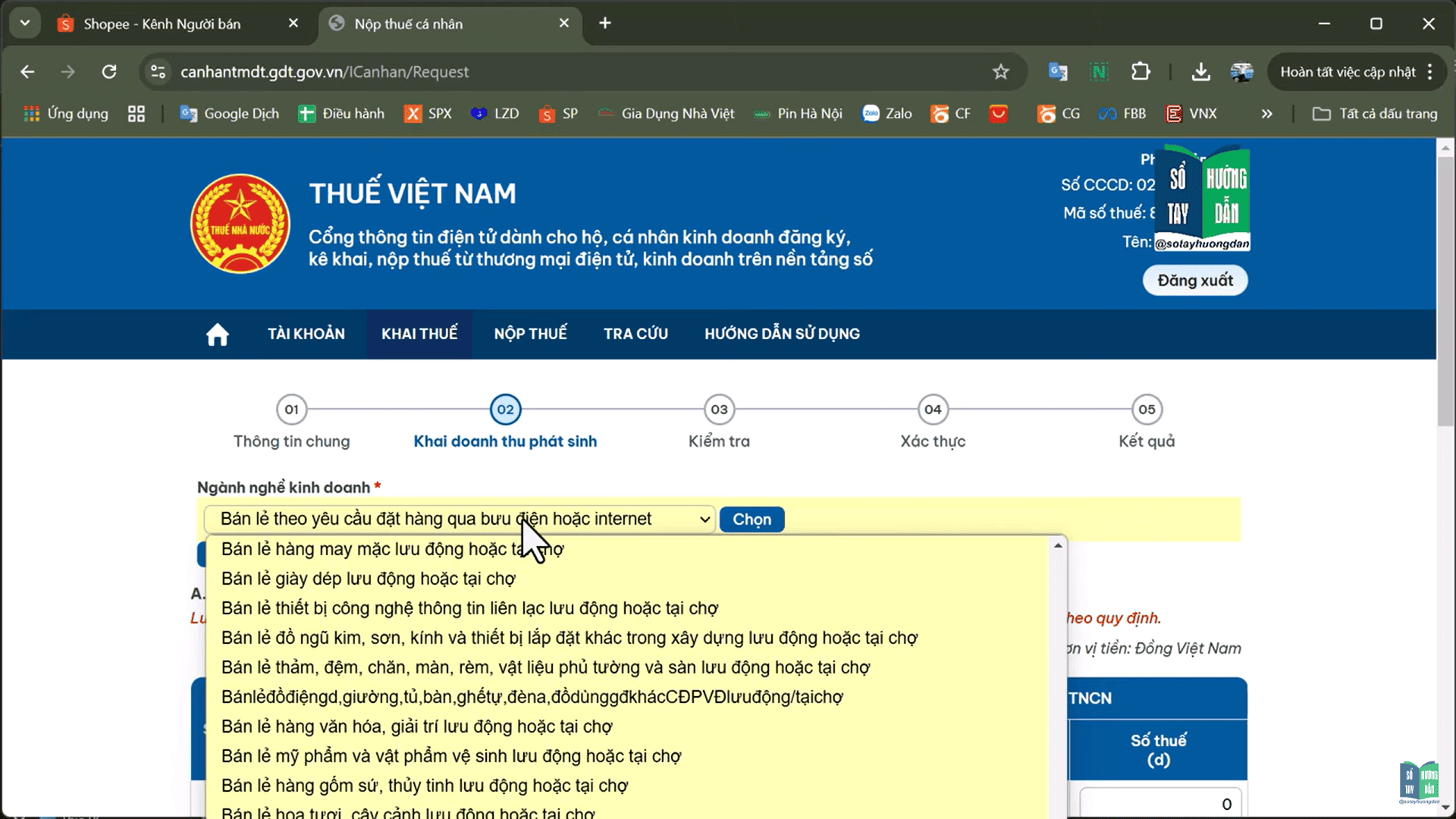Open the VNX bookmark

click(1191, 114)
